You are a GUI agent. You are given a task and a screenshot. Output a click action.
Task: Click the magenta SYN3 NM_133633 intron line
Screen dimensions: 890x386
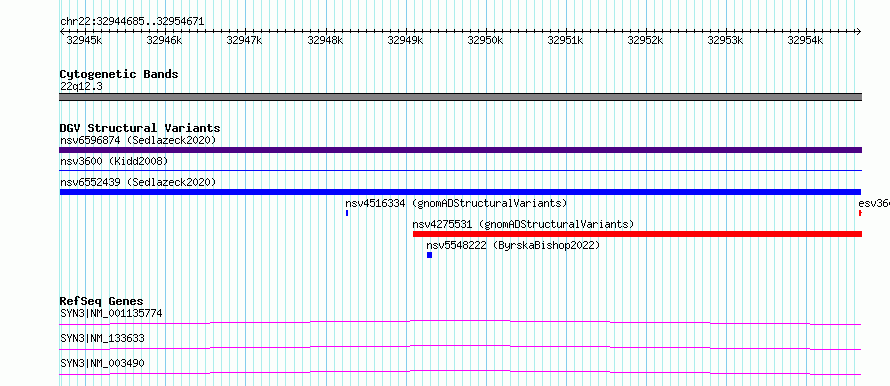(460, 347)
